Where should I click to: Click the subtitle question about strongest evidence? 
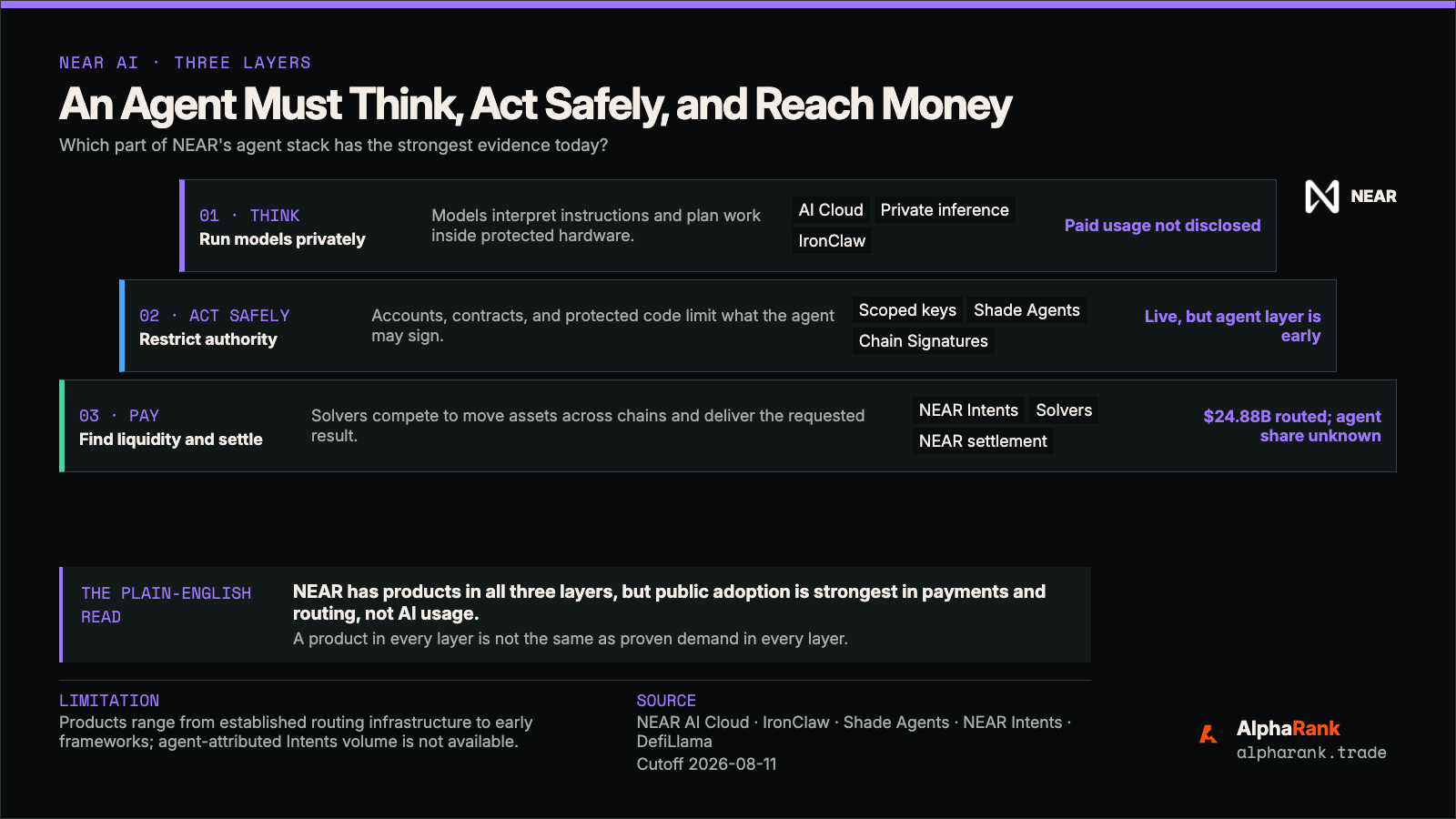pyautogui.click(x=333, y=146)
